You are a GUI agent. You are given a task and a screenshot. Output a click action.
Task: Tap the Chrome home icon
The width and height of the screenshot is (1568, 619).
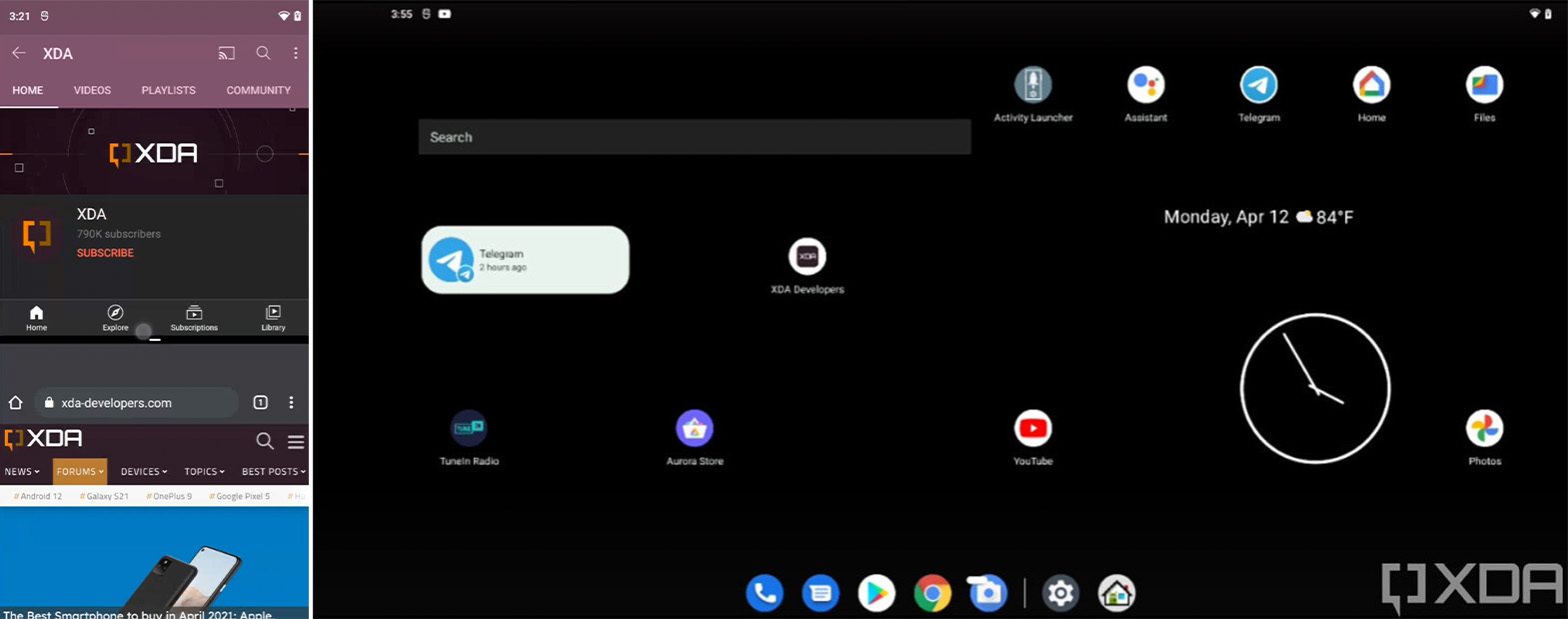[15, 402]
